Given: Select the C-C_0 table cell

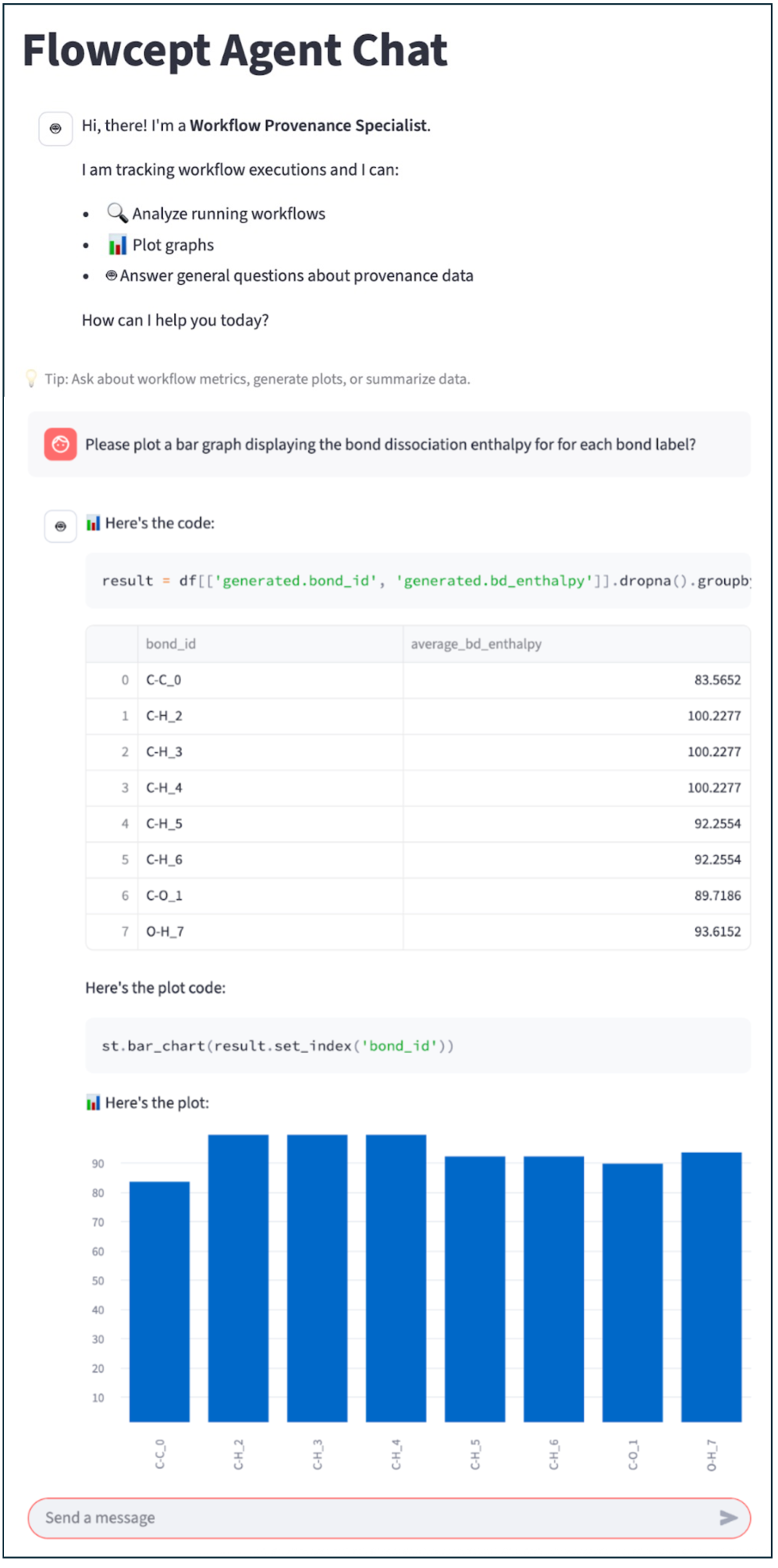Looking at the screenshot, I should click(x=271, y=680).
